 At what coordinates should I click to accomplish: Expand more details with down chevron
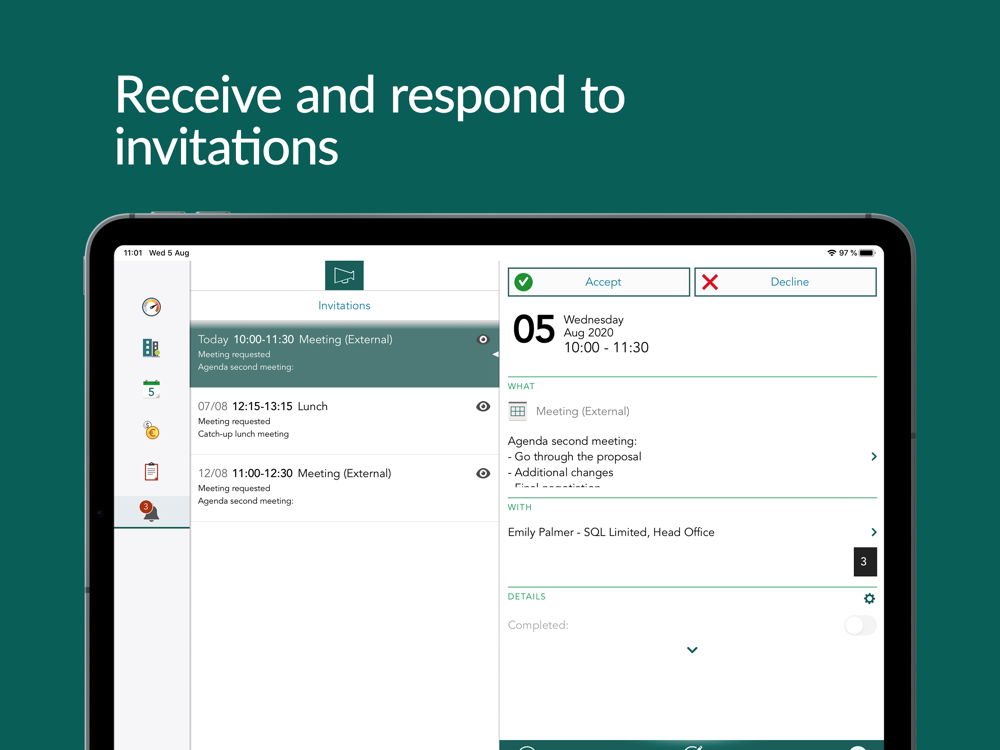point(692,650)
